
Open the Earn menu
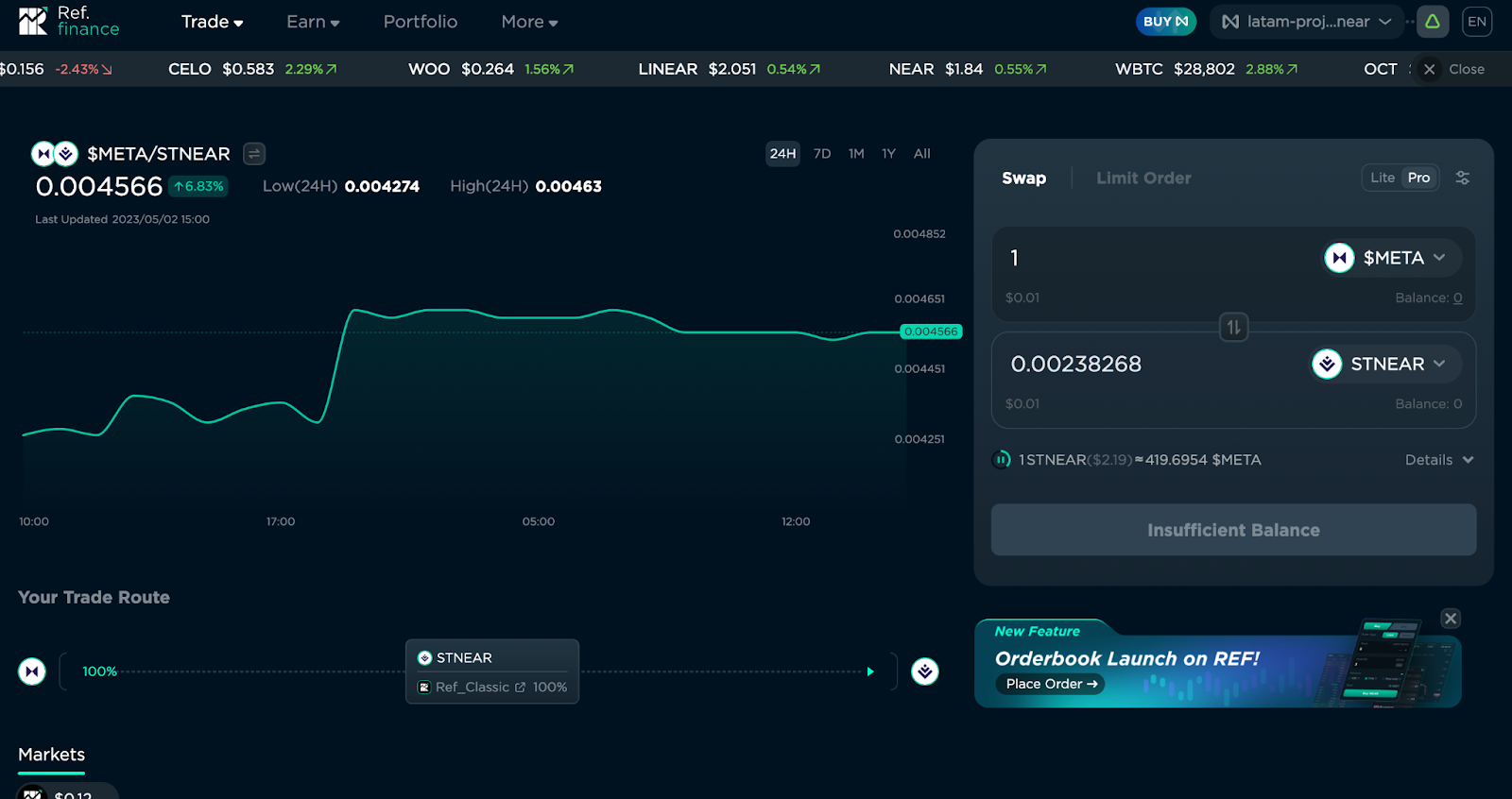click(x=313, y=22)
